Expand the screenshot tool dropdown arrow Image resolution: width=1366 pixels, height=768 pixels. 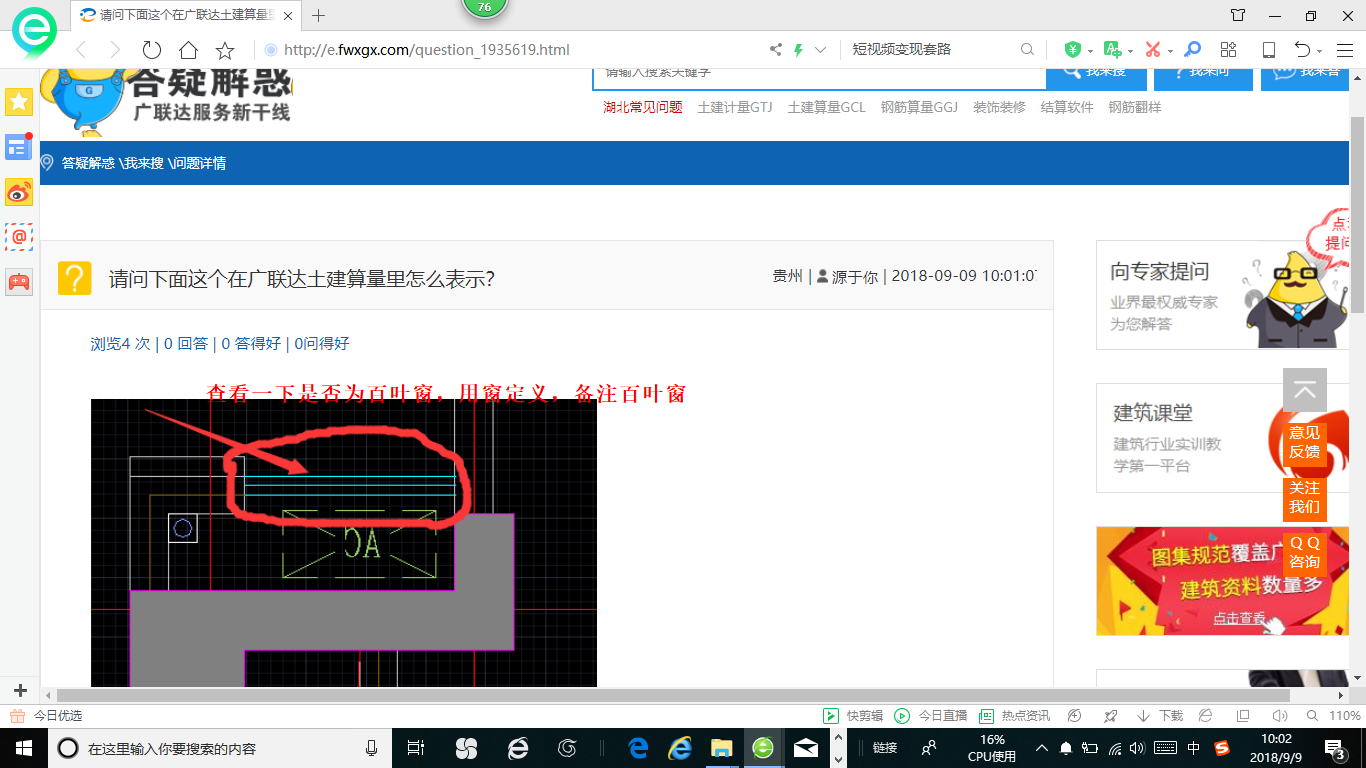(x=1169, y=51)
